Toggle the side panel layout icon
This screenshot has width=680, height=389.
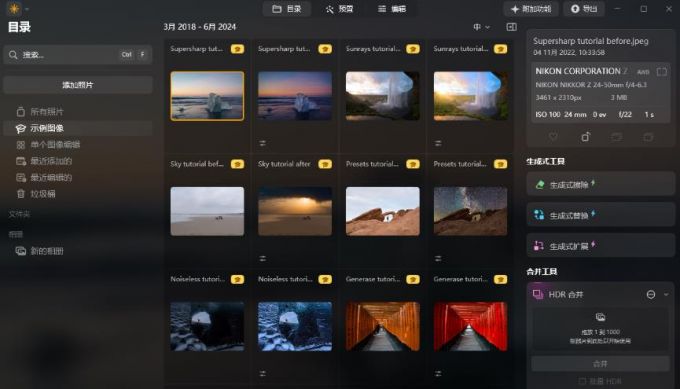[x=511, y=27]
